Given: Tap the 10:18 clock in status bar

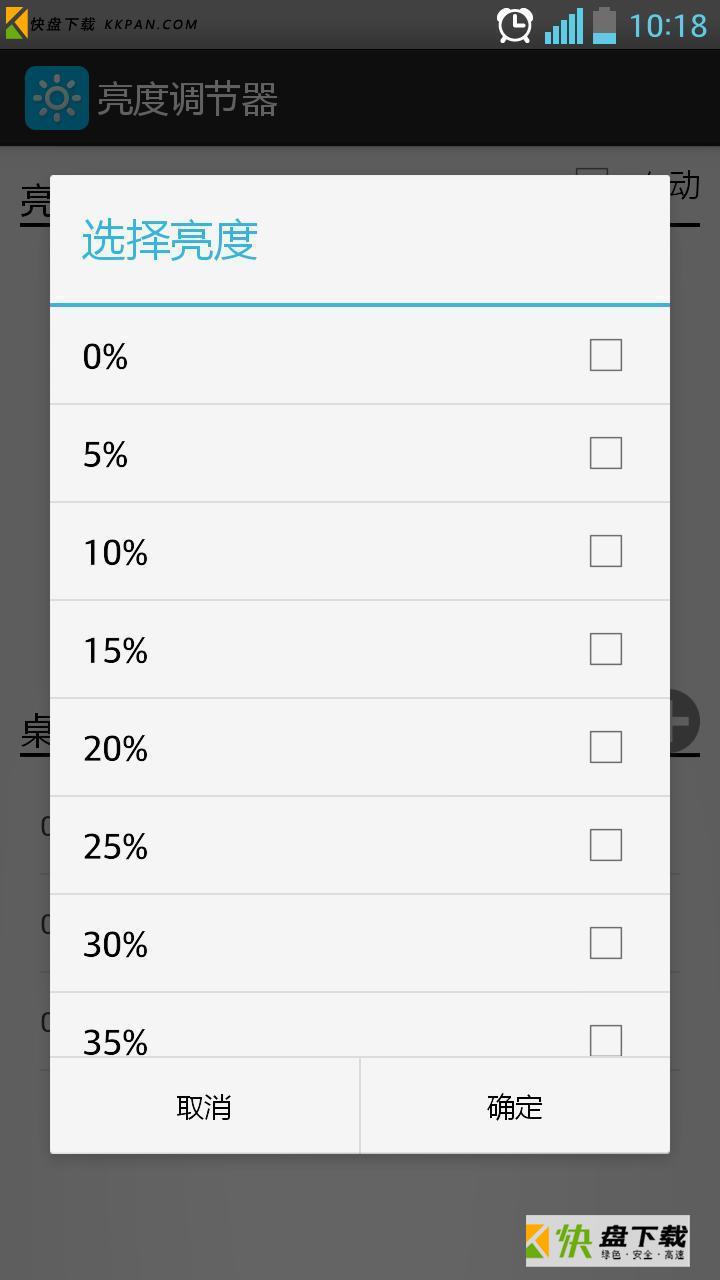Looking at the screenshot, I should click(668, 25).
